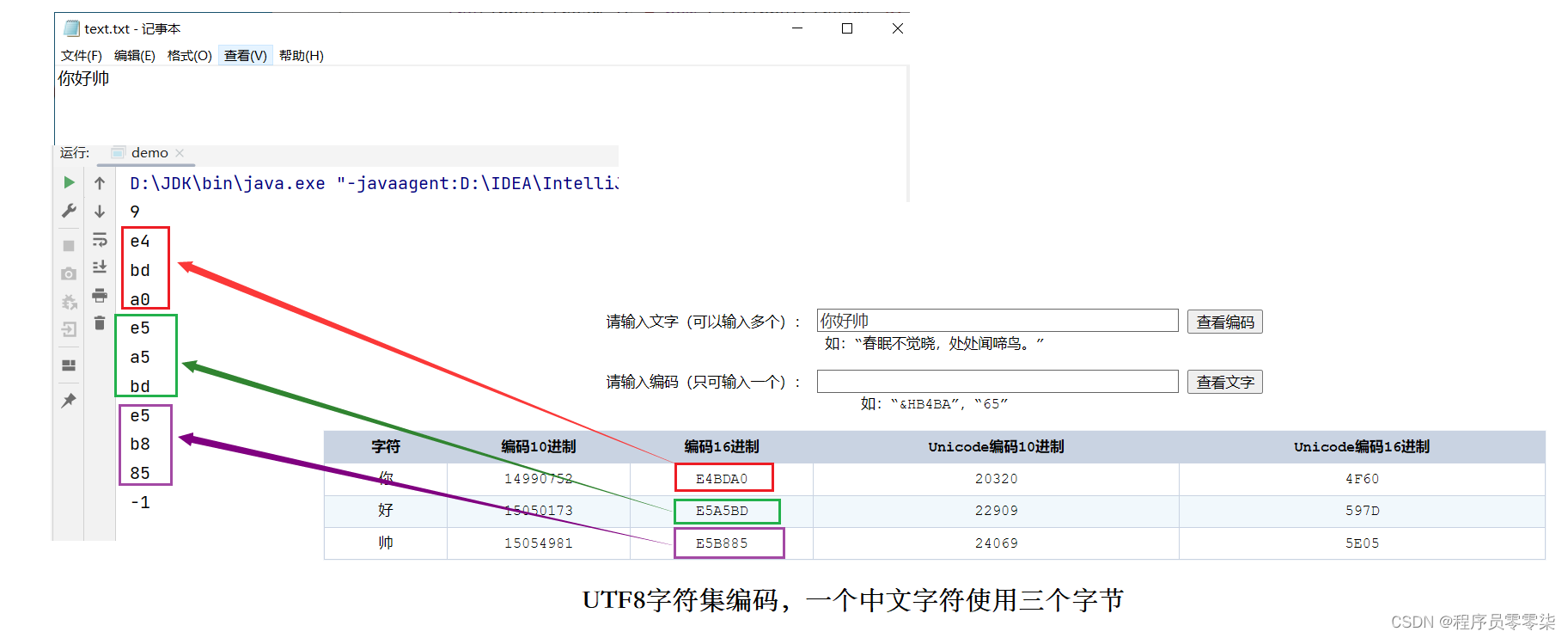Click column header 编码16进制
1568x638 pixels.
coord(722,446)
